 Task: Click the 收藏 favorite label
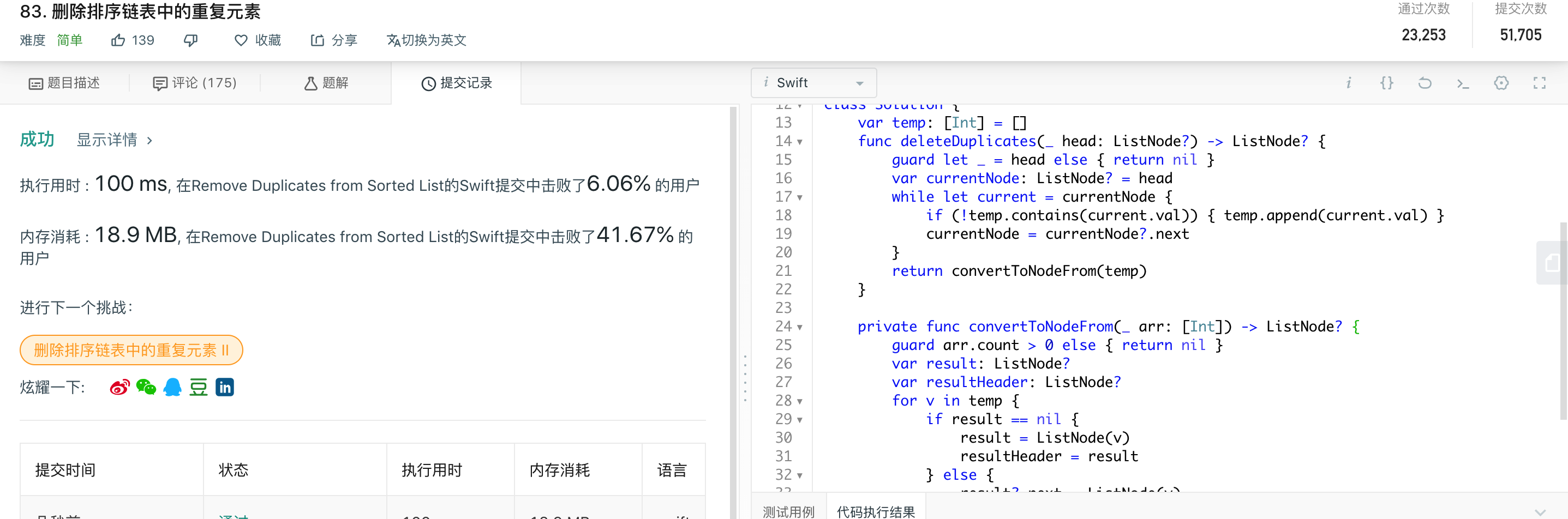[x=268, y=40]
